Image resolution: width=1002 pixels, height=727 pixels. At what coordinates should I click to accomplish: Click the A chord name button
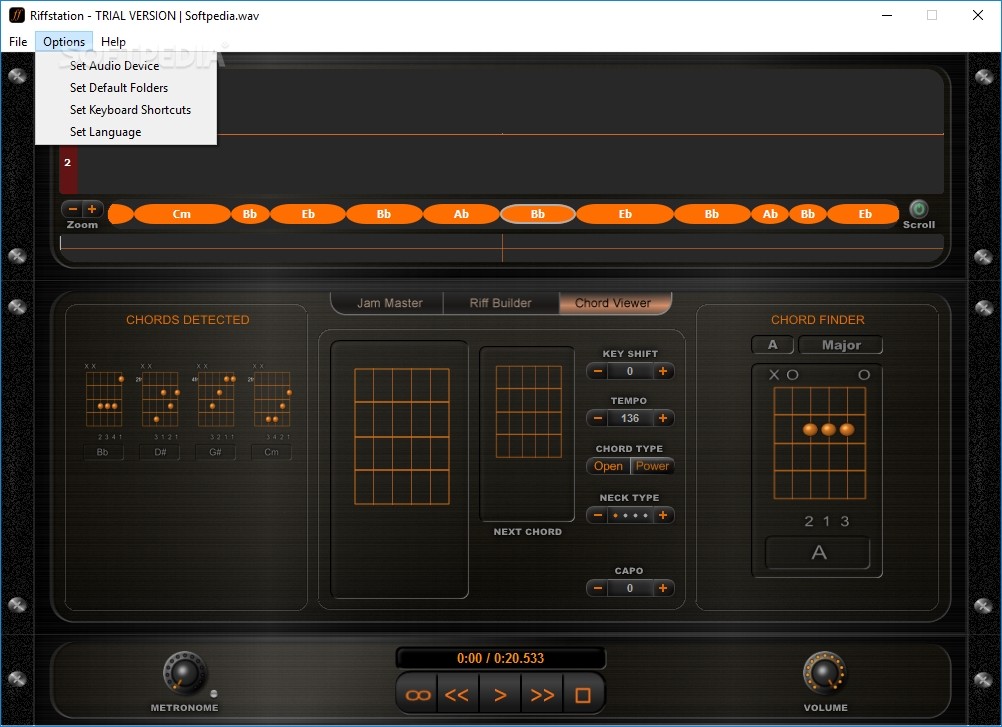[818, 553]
